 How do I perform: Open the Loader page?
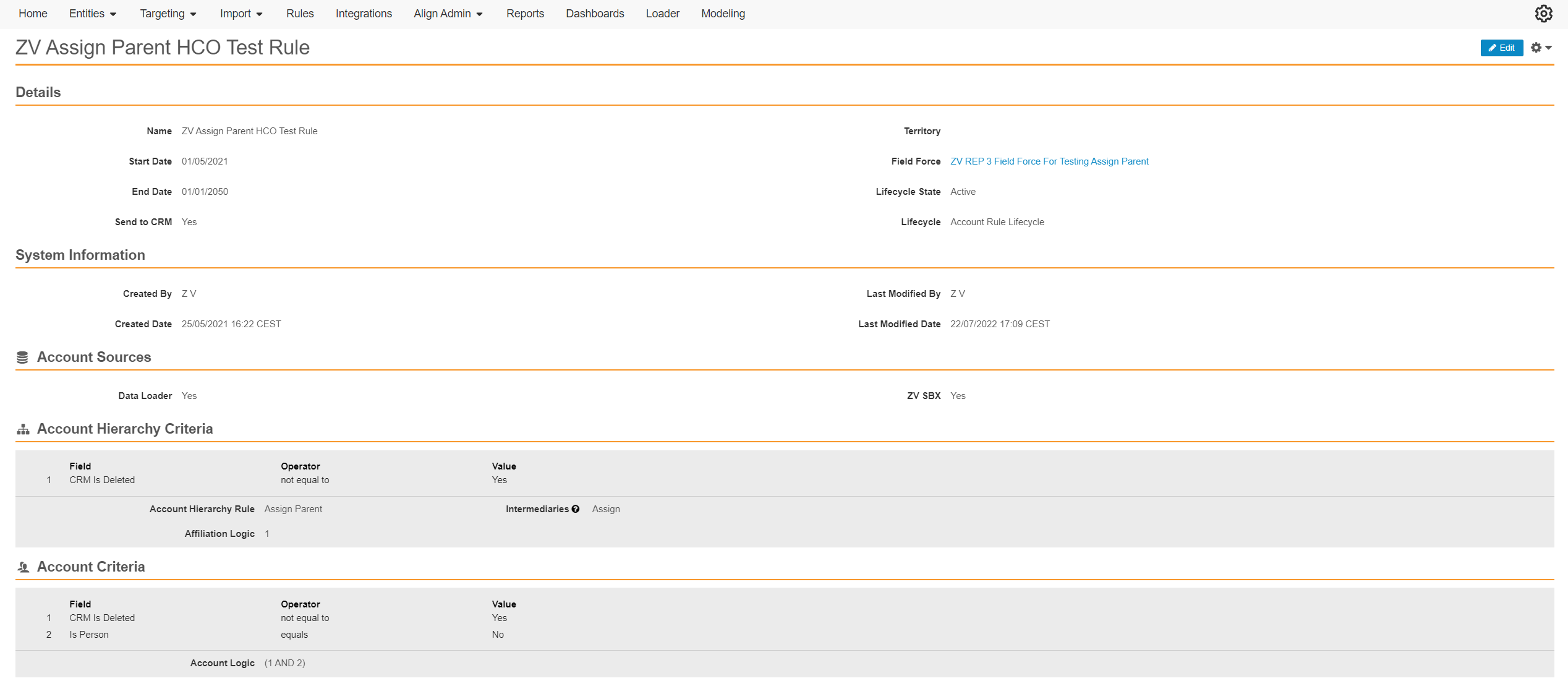click(x=662, y=14)
